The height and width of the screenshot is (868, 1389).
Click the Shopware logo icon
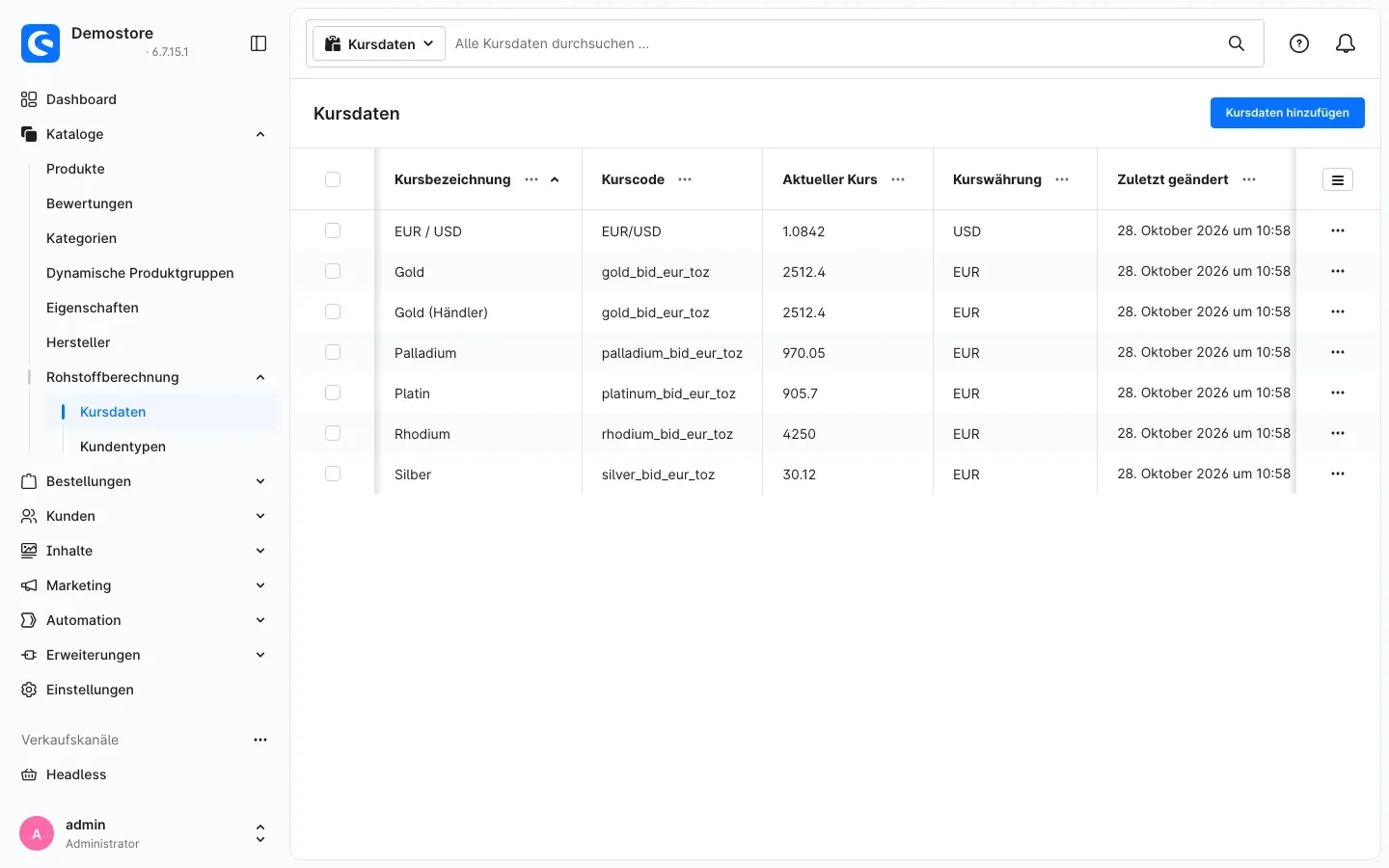point(41,43)
